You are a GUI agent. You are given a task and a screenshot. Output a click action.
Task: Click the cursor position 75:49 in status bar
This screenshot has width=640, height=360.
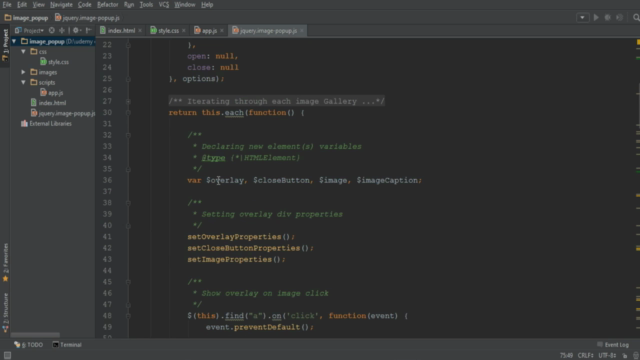pos(566,356)
